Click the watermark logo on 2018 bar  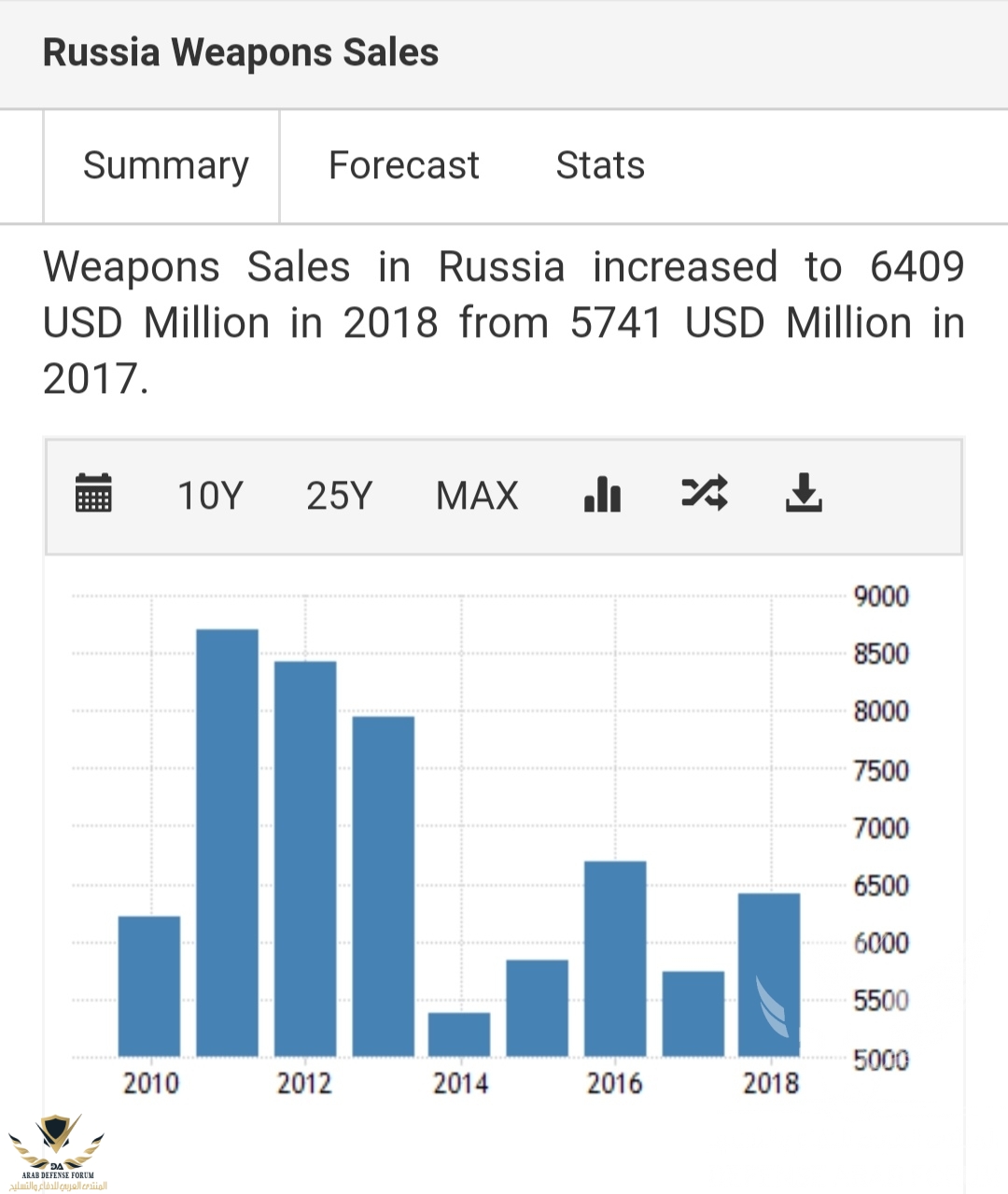(772, 1006)
